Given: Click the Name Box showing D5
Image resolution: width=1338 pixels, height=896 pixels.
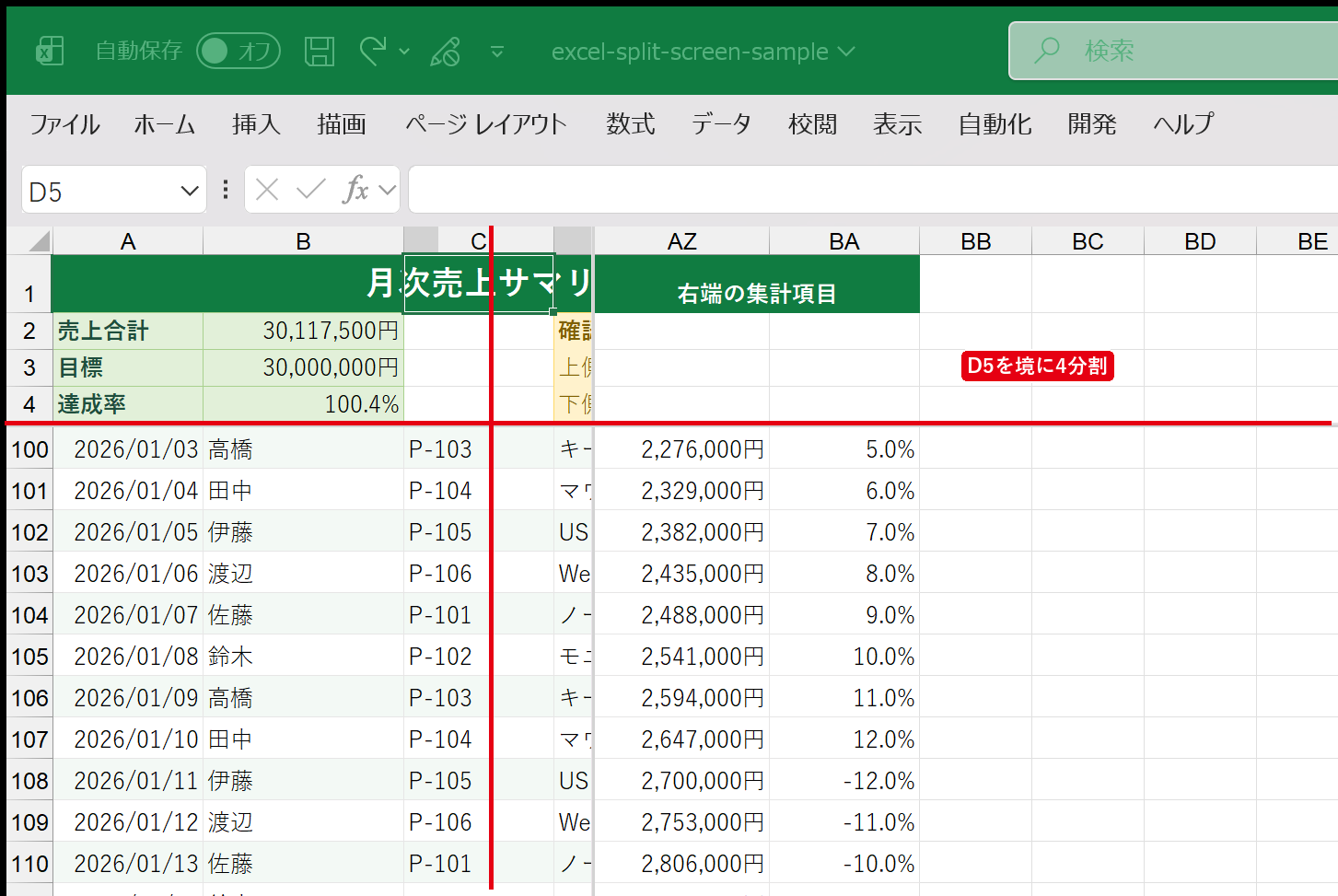Looking at the screenshot, I should 99,191.
